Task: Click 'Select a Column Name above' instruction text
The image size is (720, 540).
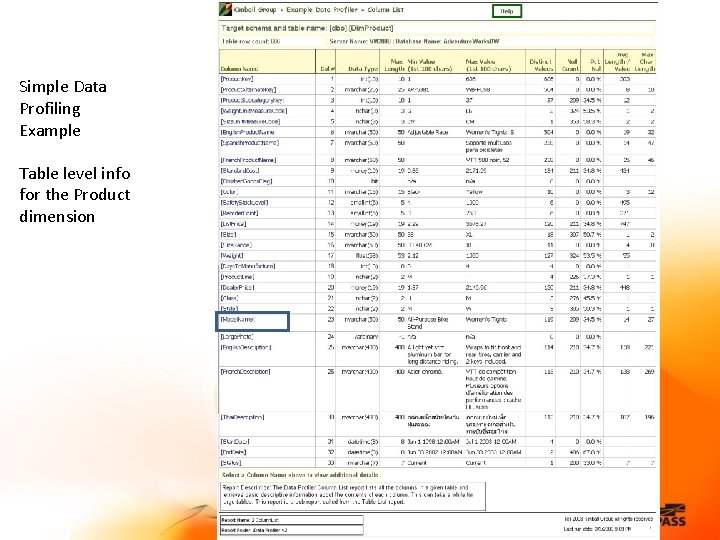Action: (300, 475)
